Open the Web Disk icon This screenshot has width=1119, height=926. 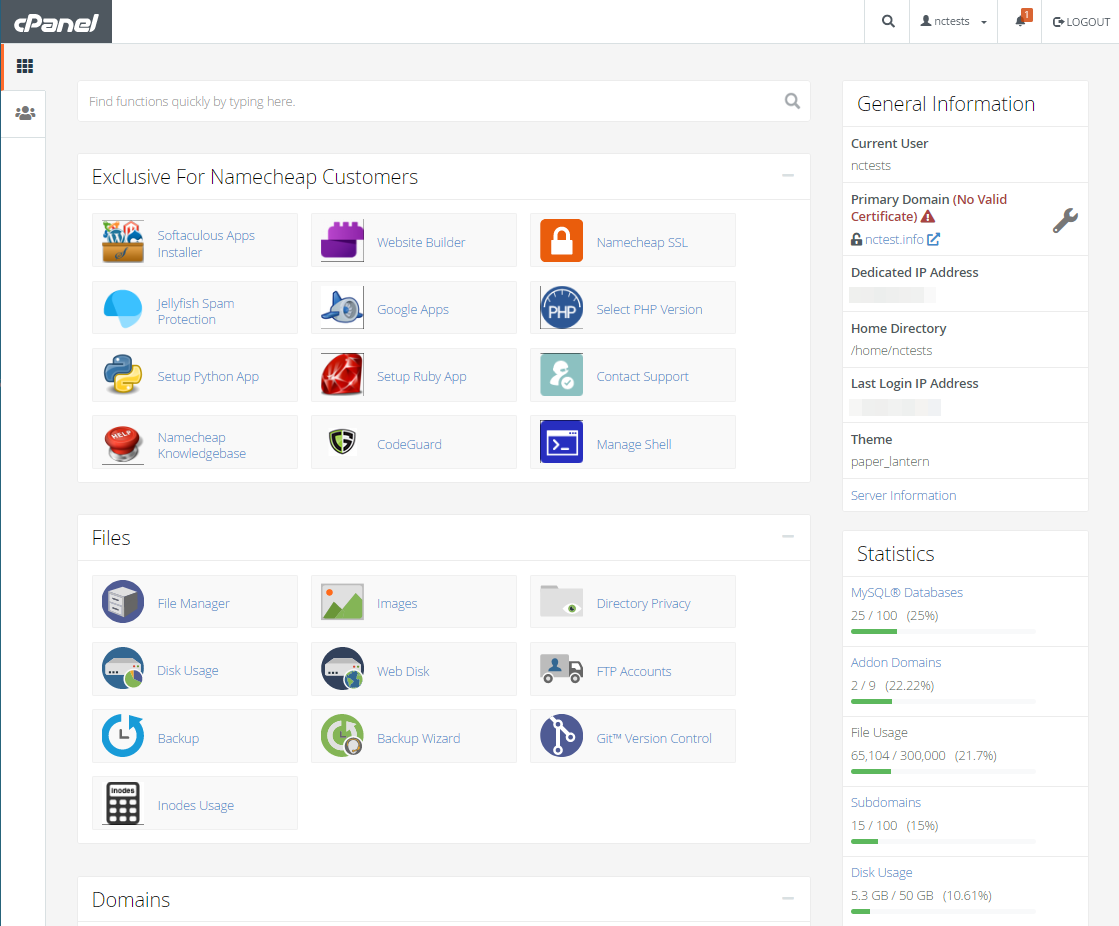coord(342,669)
